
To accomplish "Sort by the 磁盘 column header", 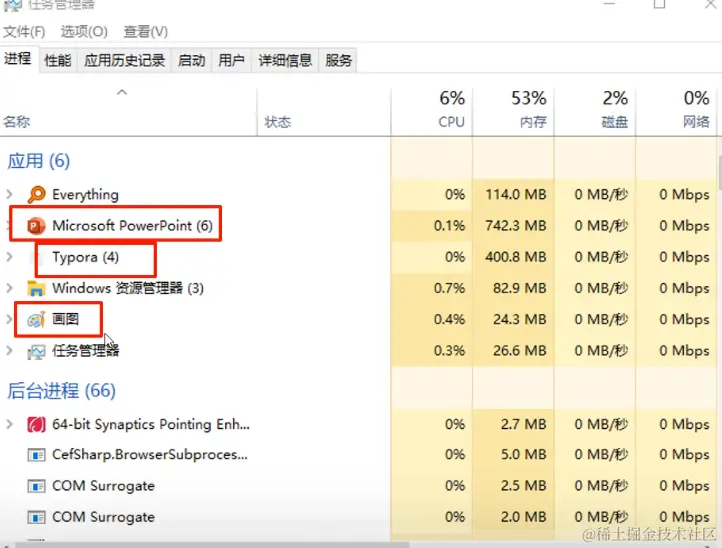I will [615, 122].
